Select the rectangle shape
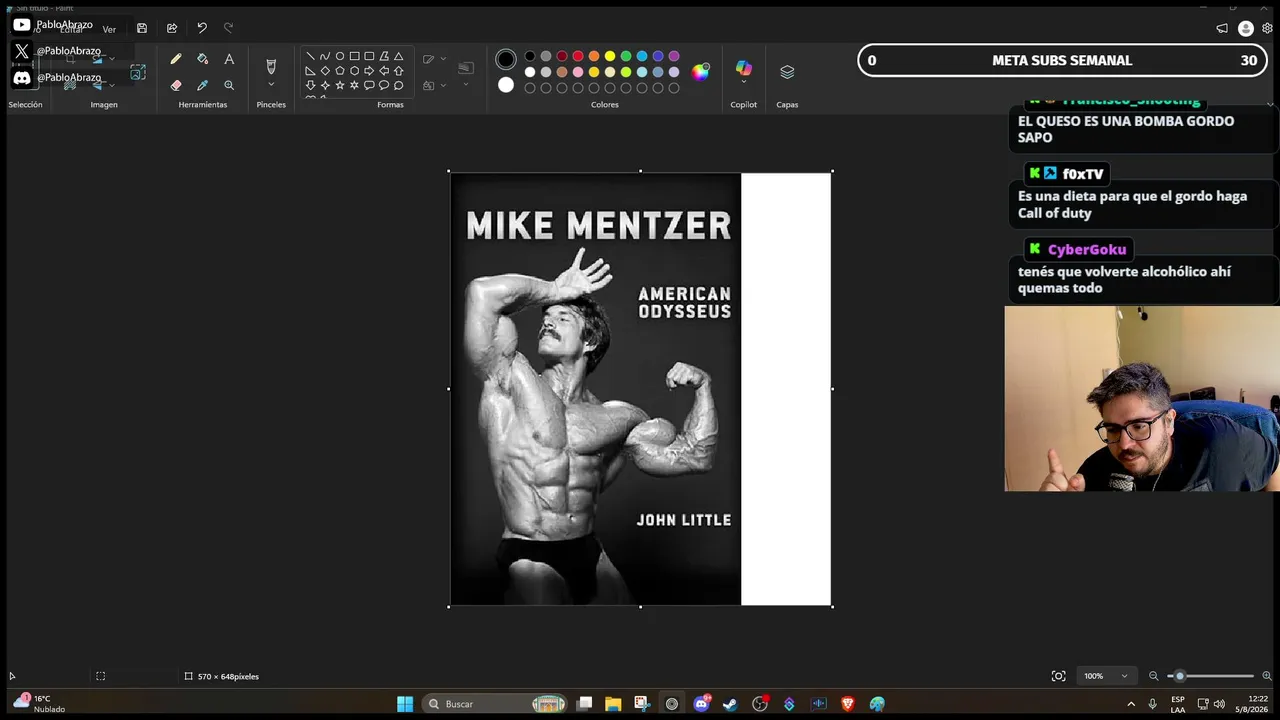Screen dimensions: 1280x720 point(354,56)
